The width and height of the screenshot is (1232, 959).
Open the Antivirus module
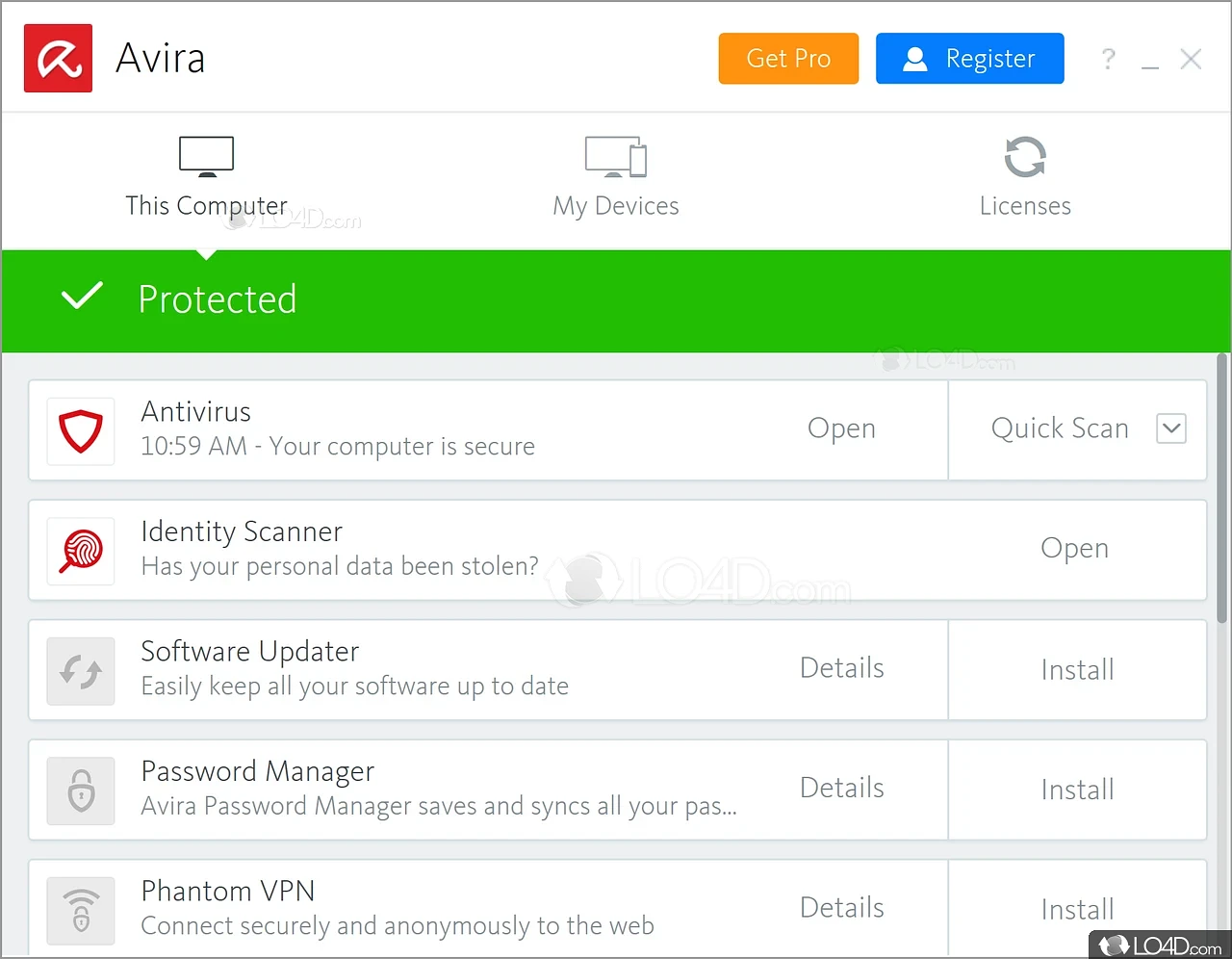(x=841, y=428)
